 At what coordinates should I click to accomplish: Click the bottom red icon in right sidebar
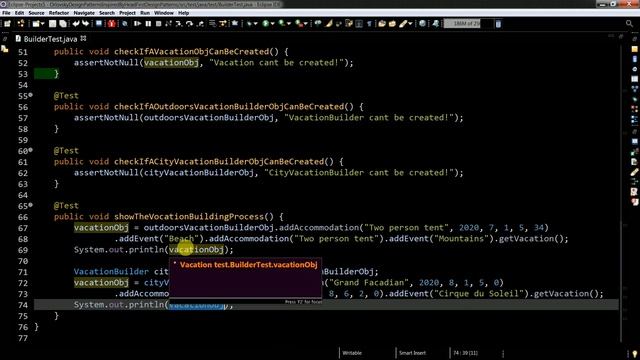(634, 202)
